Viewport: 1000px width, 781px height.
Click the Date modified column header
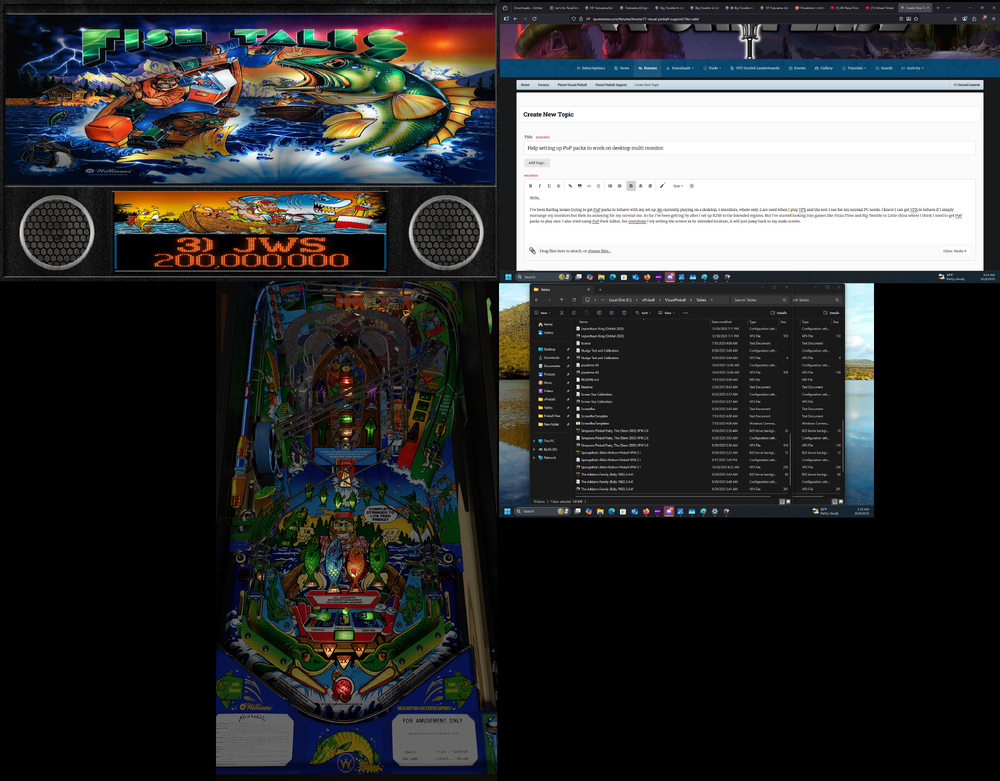click(722, 322)
